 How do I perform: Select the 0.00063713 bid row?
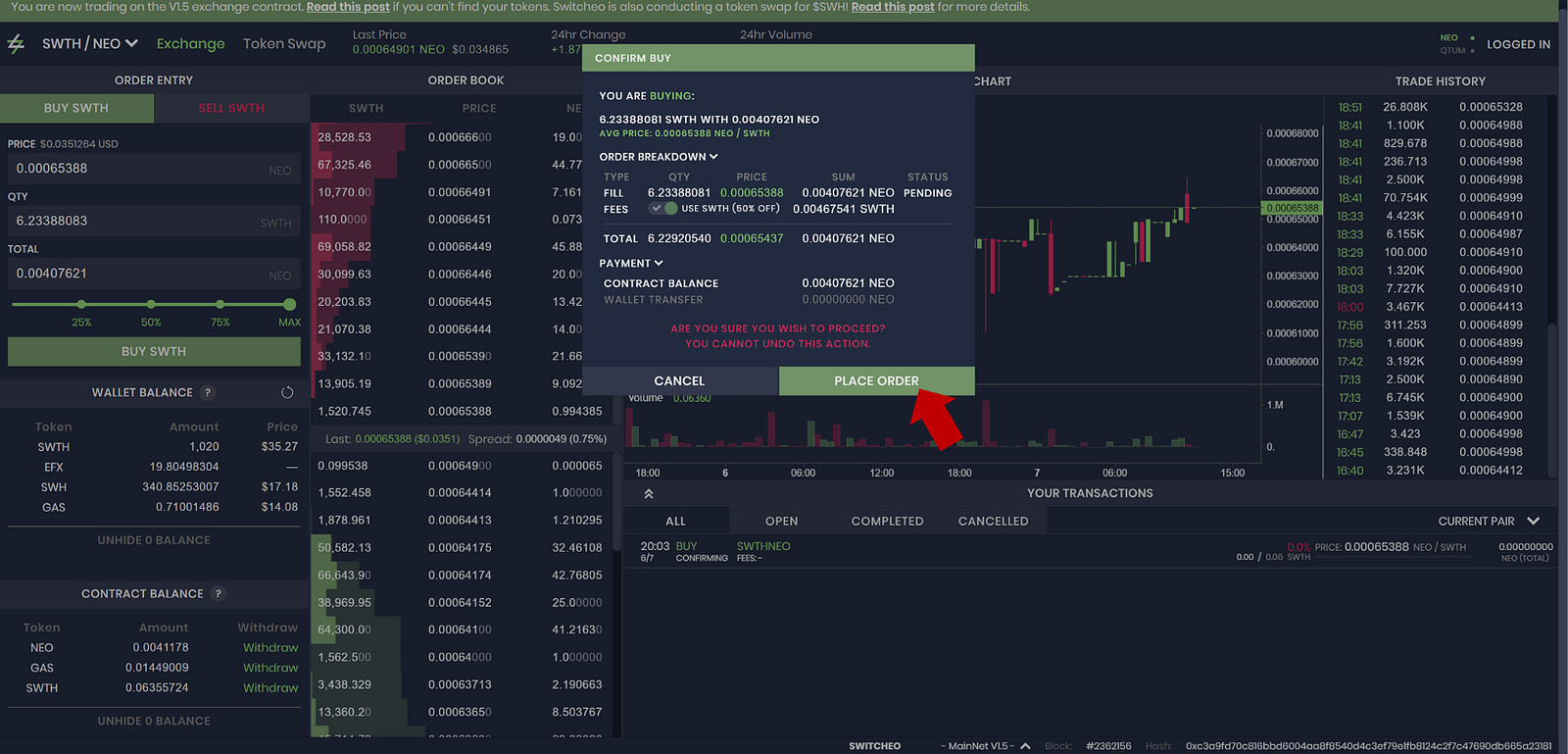tap(461, 684)
